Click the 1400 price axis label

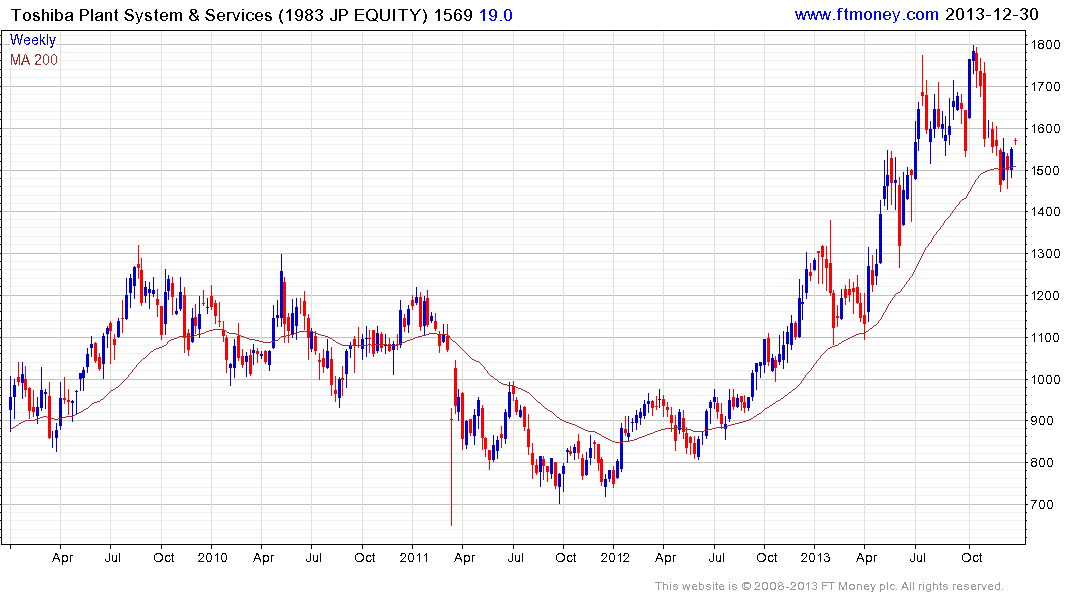click(x=1046, y=212)
